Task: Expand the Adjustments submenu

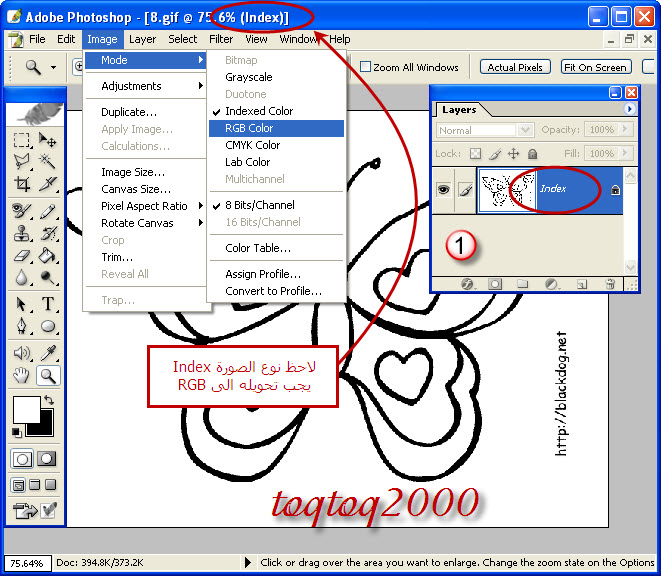Action: coord(146,86)
